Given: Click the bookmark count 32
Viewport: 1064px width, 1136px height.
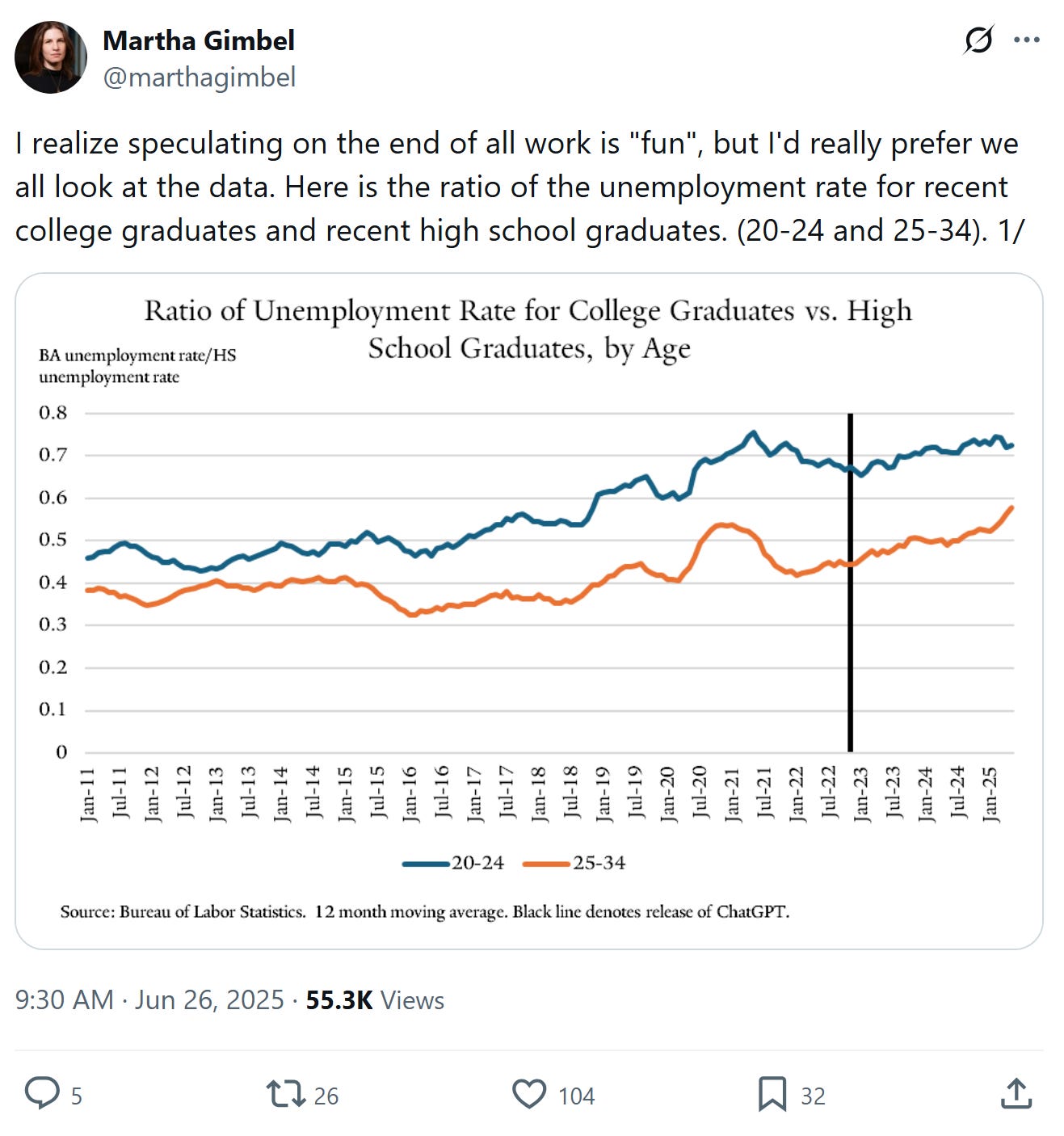Looking at the screenshot, I should tap(813, 1096).
